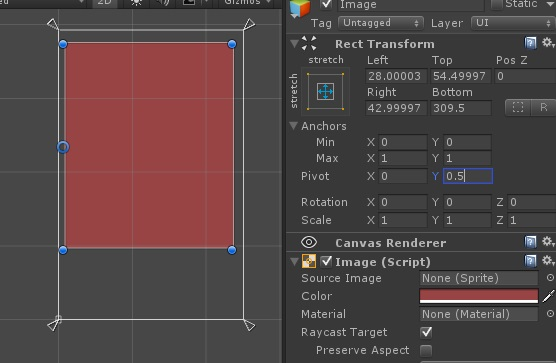
Task: Edit the Right value 42.99997
Action: (396, 108)
